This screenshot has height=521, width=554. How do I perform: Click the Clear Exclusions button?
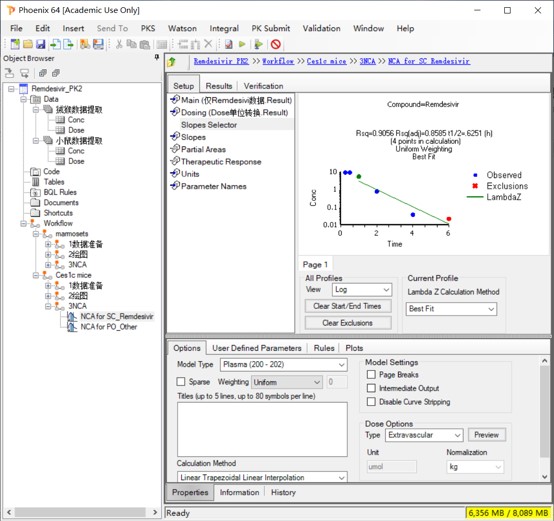(x=348, y=323)
